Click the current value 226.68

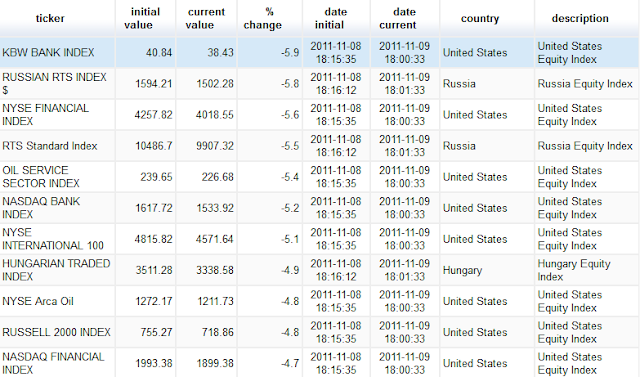218,177
